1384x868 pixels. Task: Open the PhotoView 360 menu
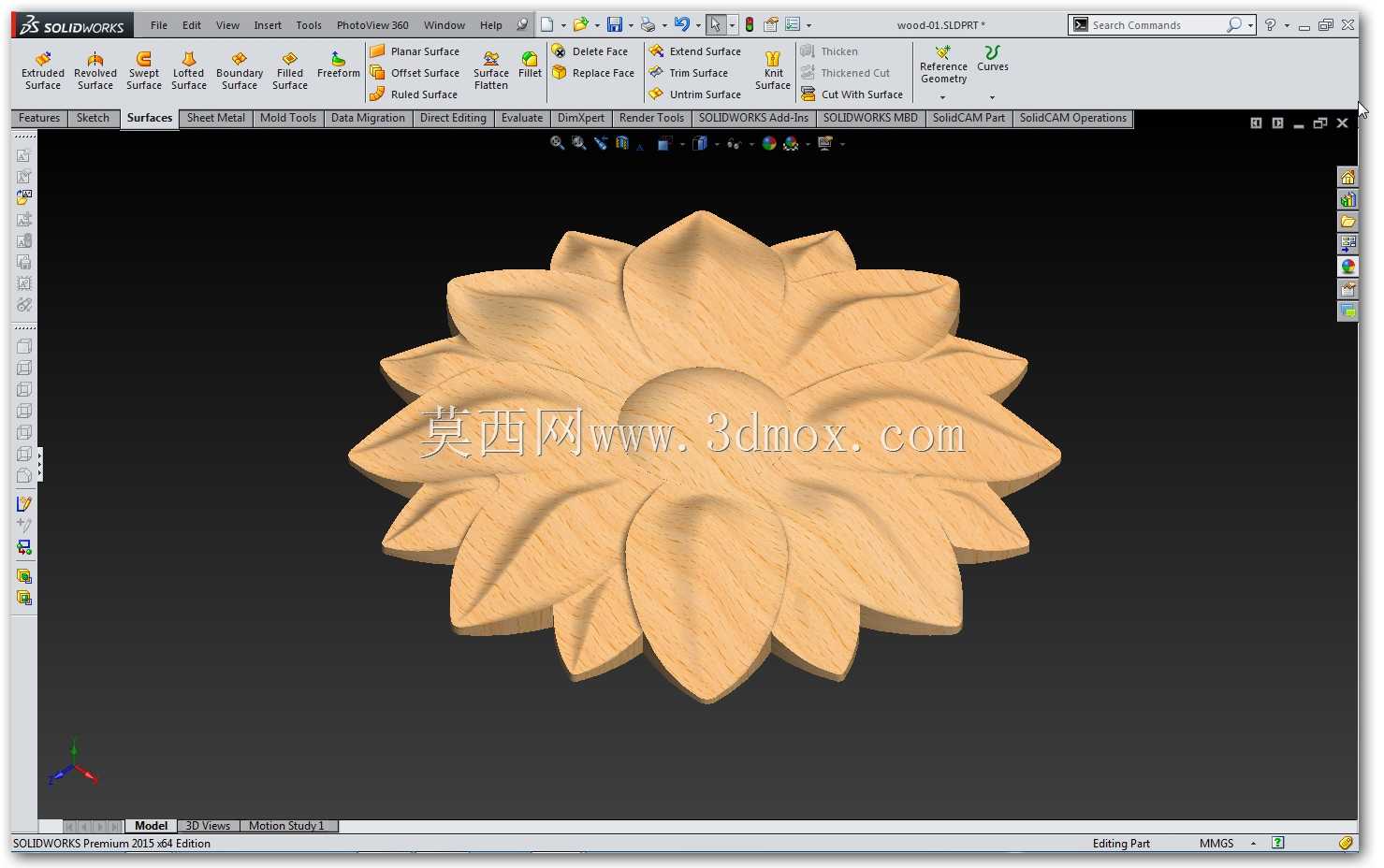372,25
